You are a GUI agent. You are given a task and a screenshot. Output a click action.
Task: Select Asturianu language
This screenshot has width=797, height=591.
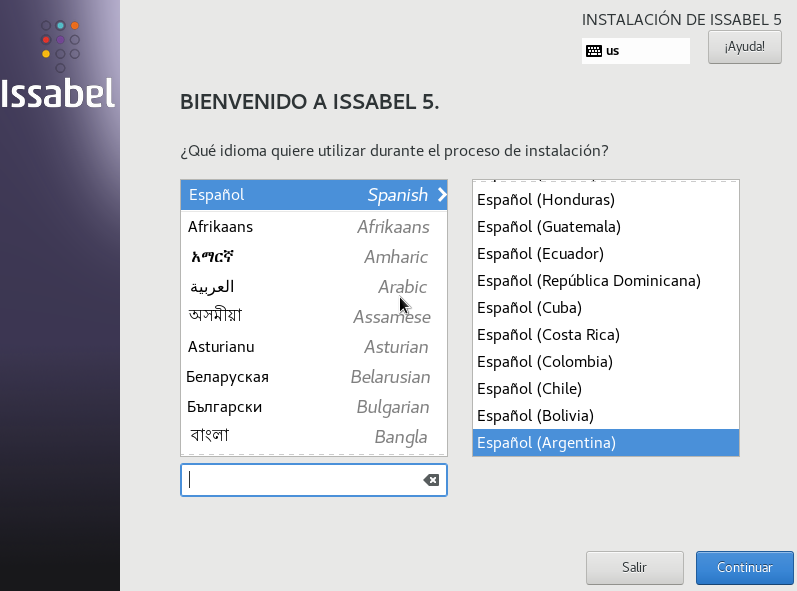(x=313, y=347)
